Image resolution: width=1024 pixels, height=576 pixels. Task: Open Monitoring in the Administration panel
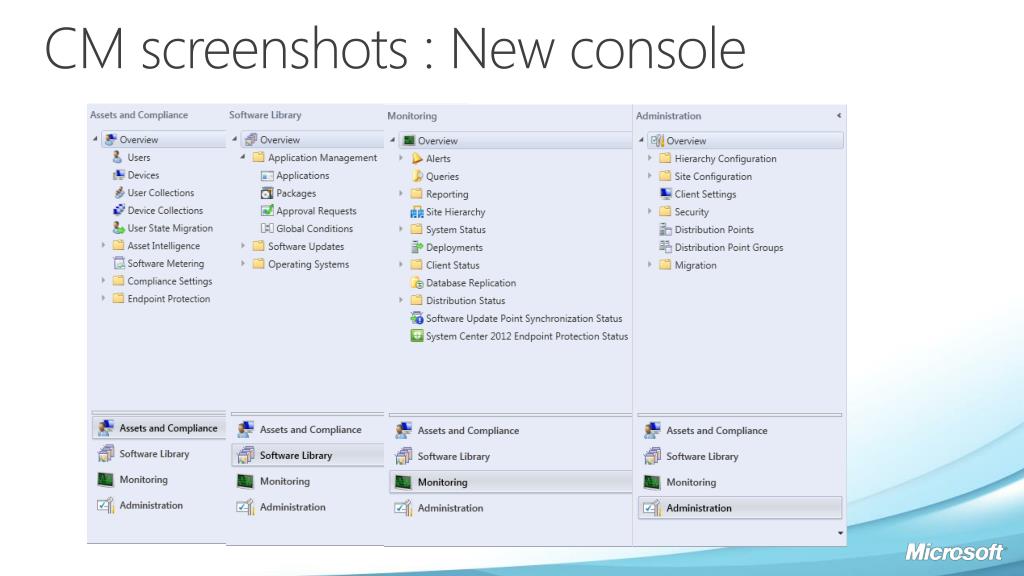click(691, 483)
